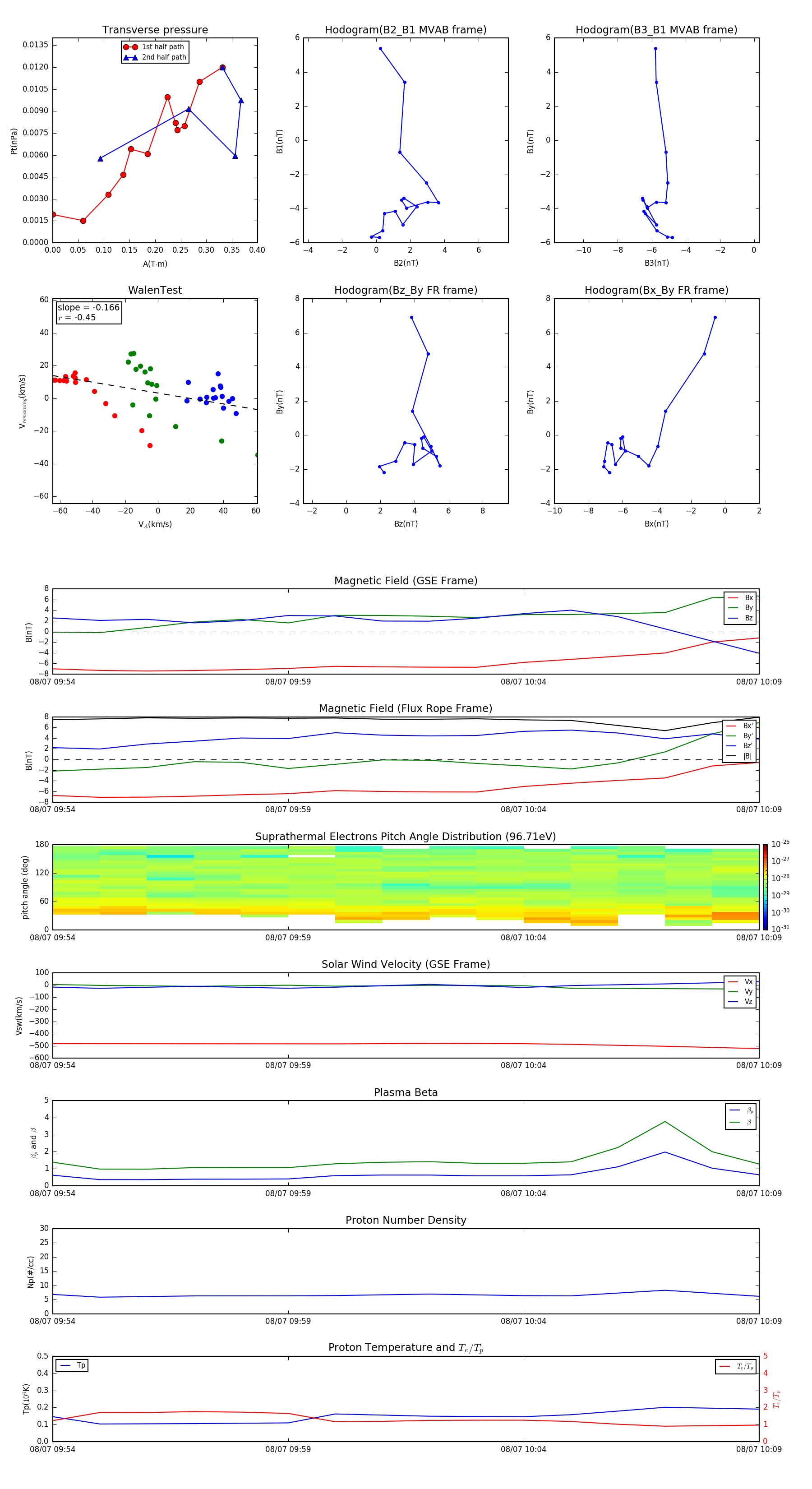The width and height of the screenshot is (812, 1489).
Task: Select the 'βp' Plasma Beta legend entry
Action: (x=741, y=1110)
